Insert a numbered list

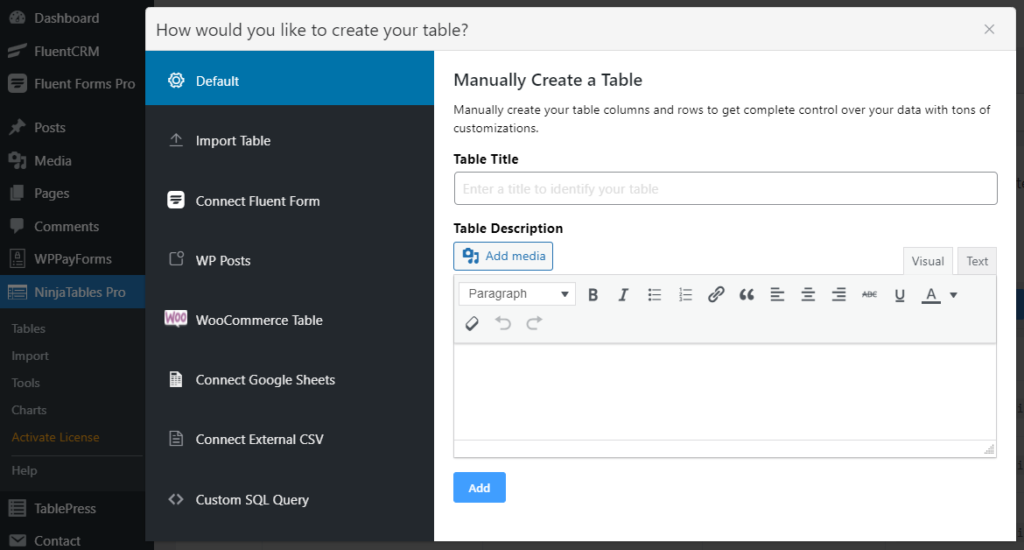point(685,294)
